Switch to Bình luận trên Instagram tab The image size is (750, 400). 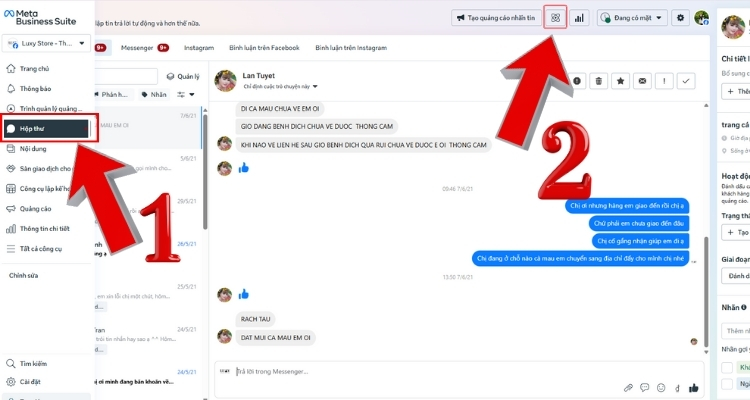point(351,48)
